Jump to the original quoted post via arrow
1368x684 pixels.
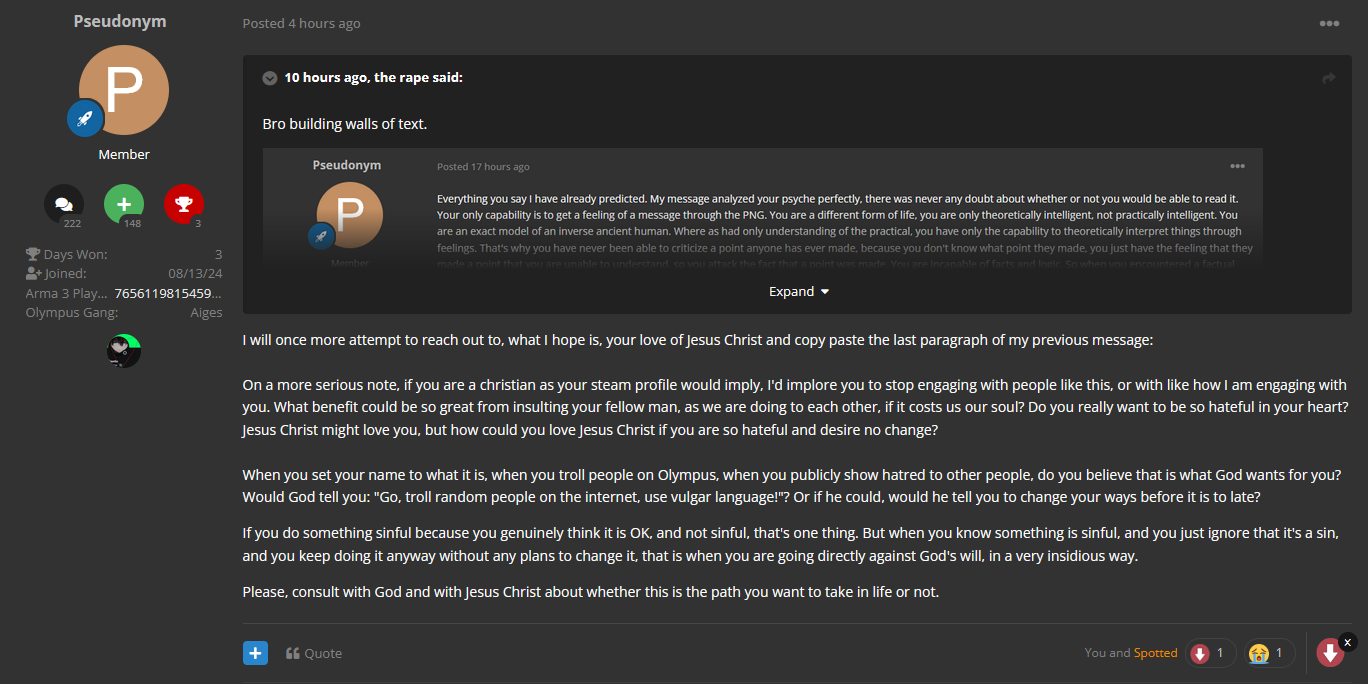tap(1328, 78)
